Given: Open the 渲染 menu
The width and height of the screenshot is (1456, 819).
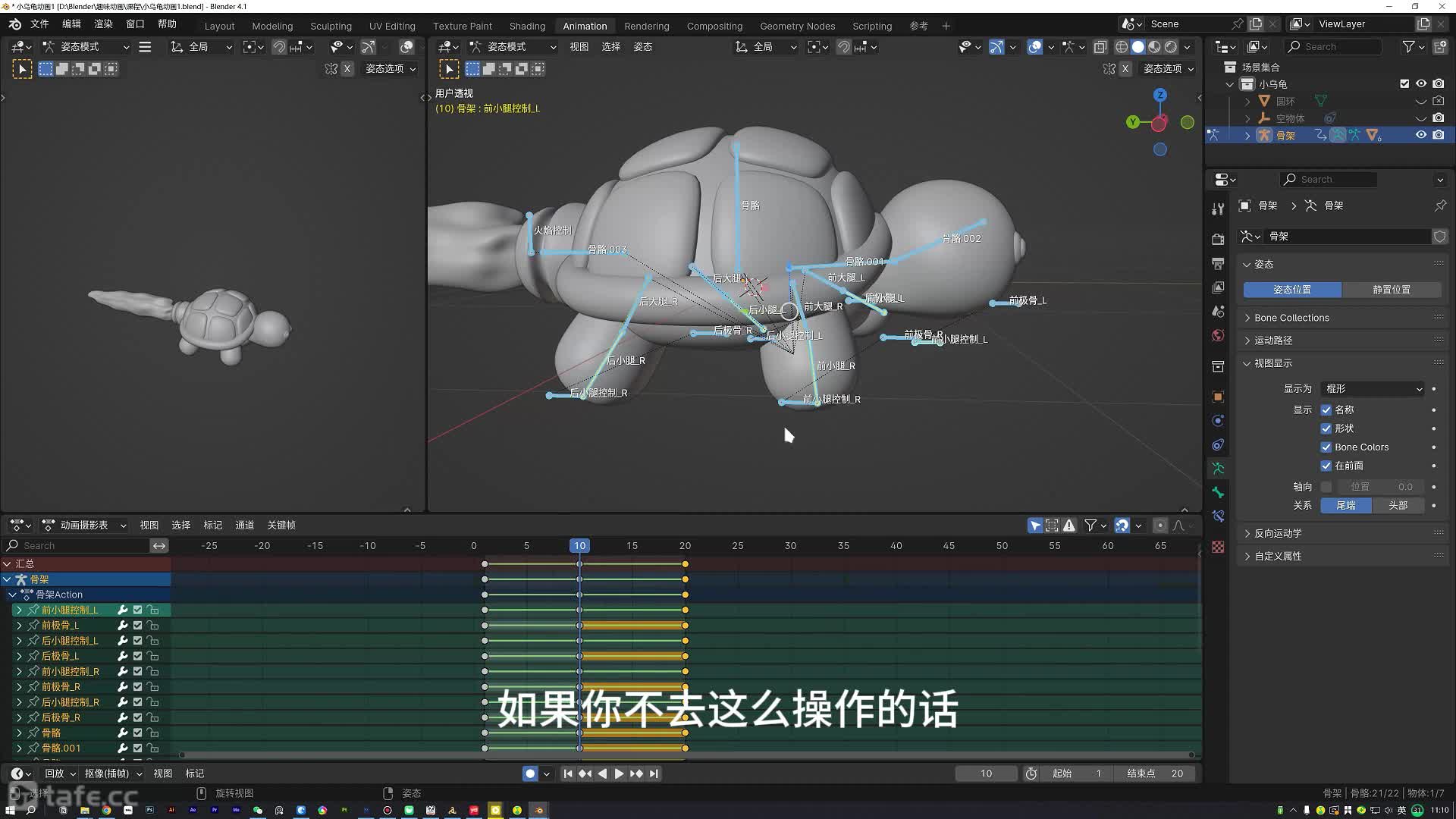Looking at the screenshot, I should (x=103, y=24).
